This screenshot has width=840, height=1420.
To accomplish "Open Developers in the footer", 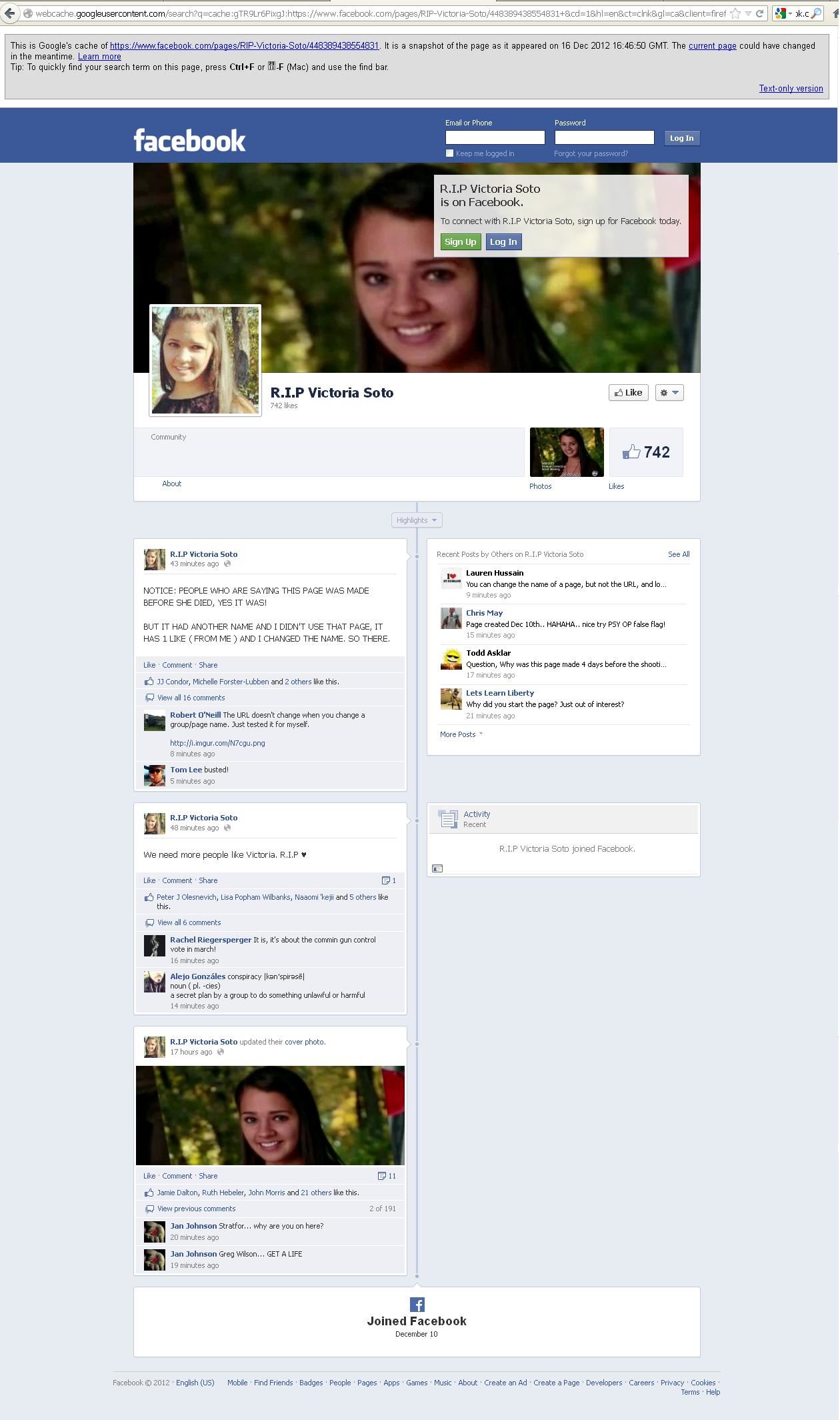I will [x=604, y=1383].
